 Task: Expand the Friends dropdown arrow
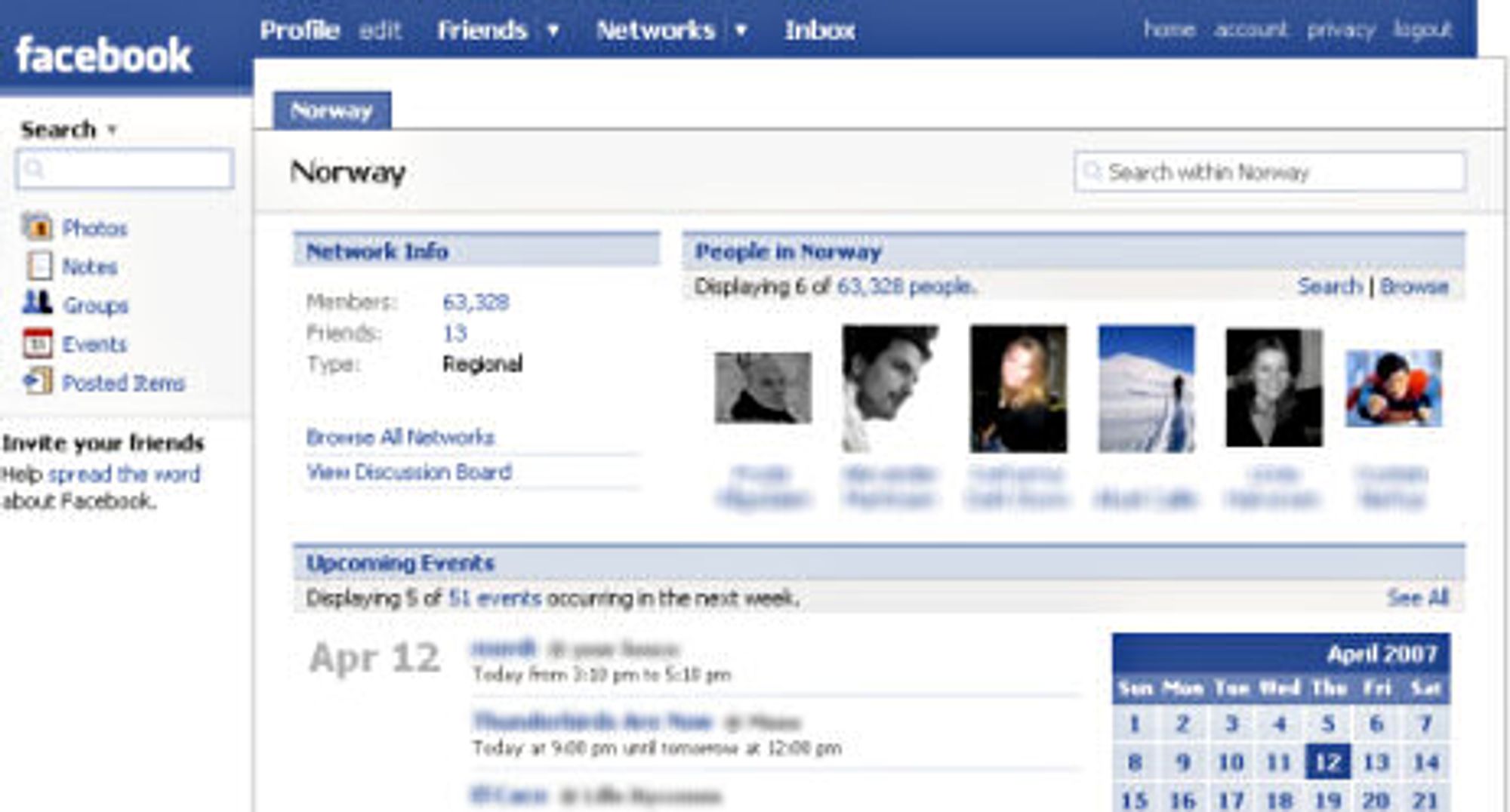[553, 30]
